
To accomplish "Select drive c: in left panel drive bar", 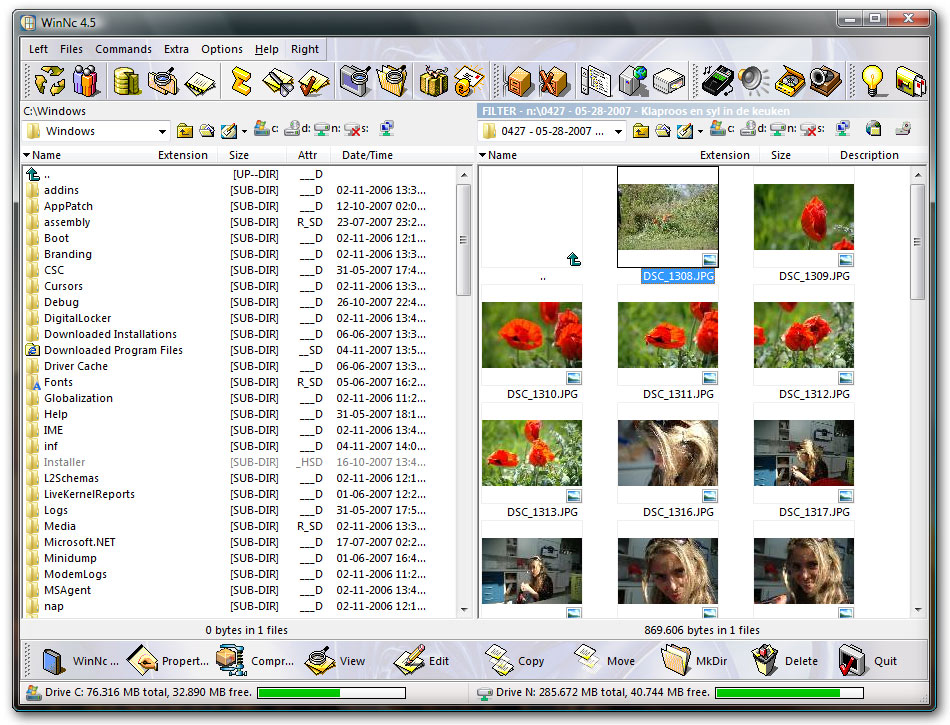I will point(264,130).
